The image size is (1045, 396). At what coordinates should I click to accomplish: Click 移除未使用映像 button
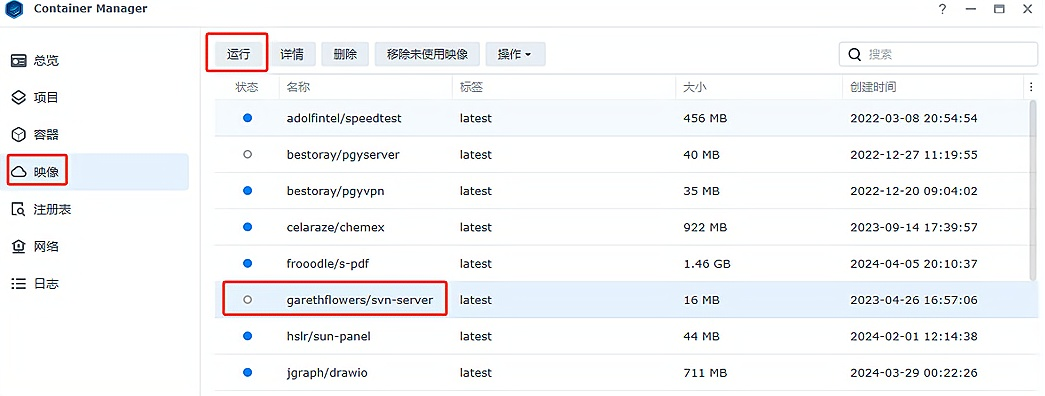427,55
